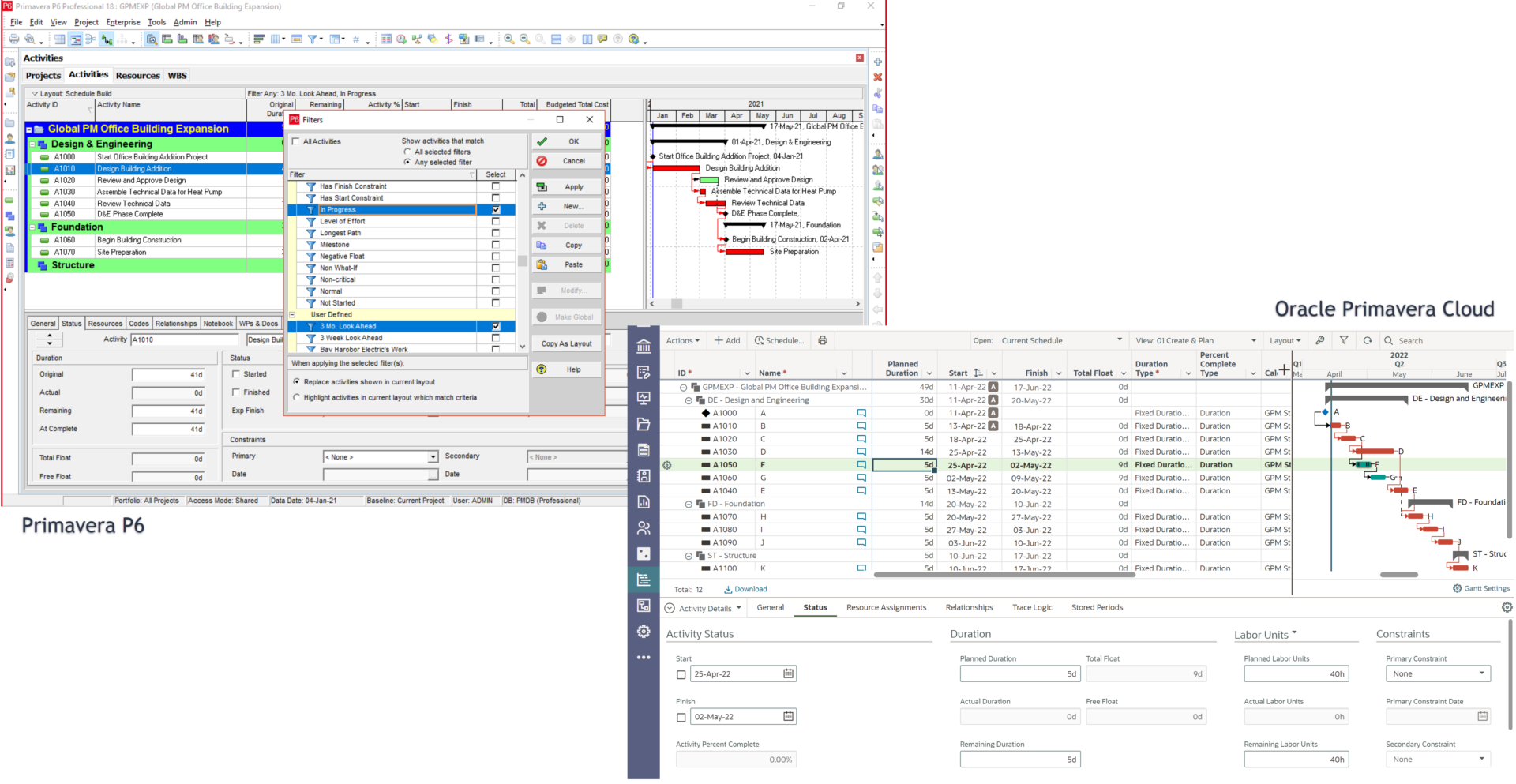
Task: Click the Cloud table horizontal scrollbar
Action: point(1004,575)
